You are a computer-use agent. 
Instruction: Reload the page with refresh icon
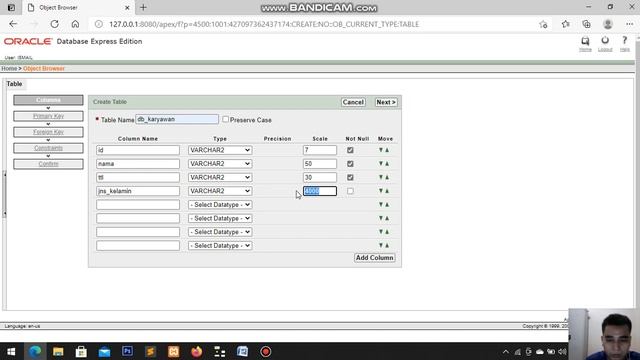(x=54, y=24)
